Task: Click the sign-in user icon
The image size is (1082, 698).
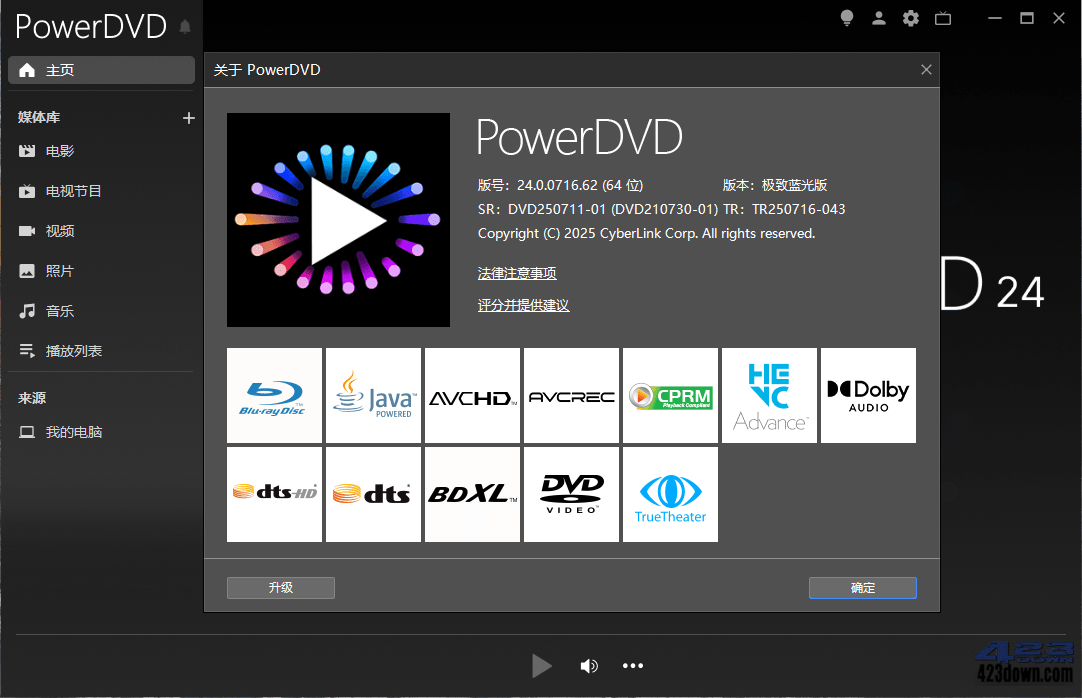Action: click(878, 17)
